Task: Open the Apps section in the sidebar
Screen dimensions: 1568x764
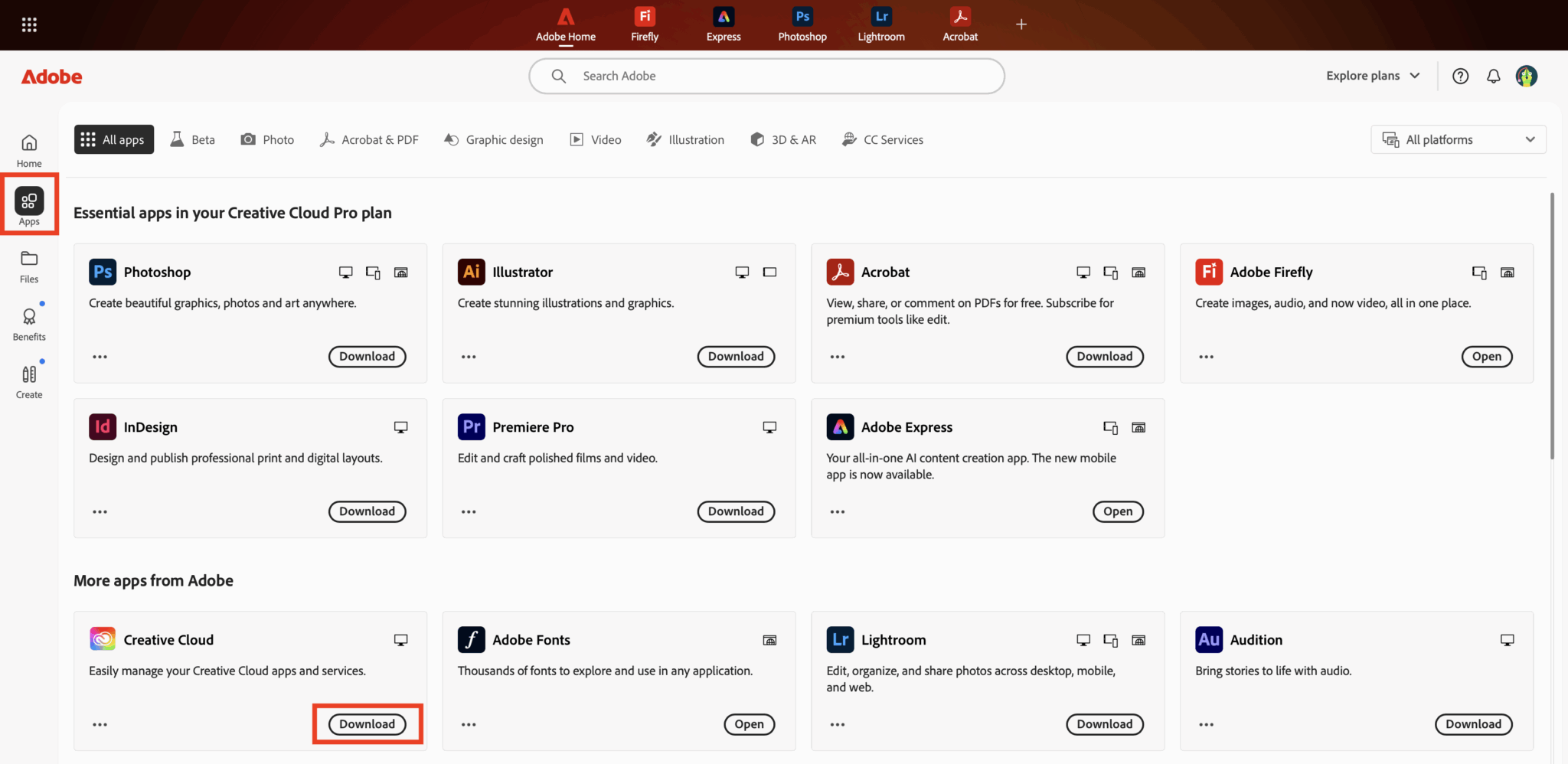Action: point(29,204)
